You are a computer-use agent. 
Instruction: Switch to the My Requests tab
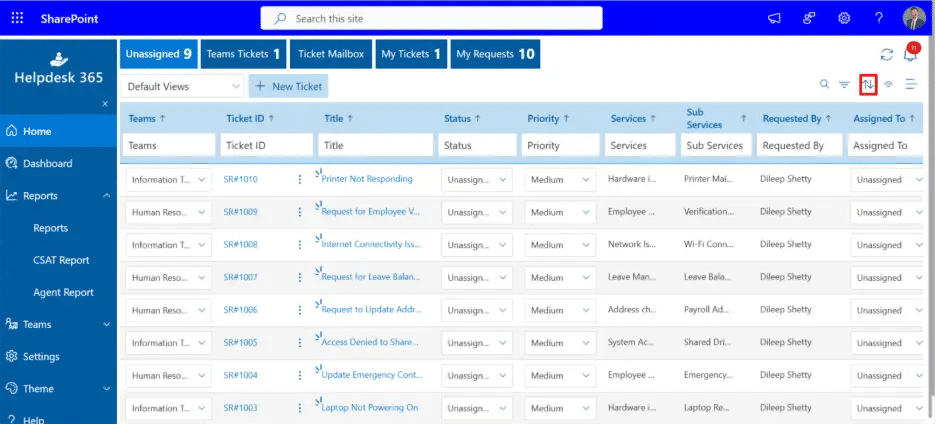pos(495,54)
